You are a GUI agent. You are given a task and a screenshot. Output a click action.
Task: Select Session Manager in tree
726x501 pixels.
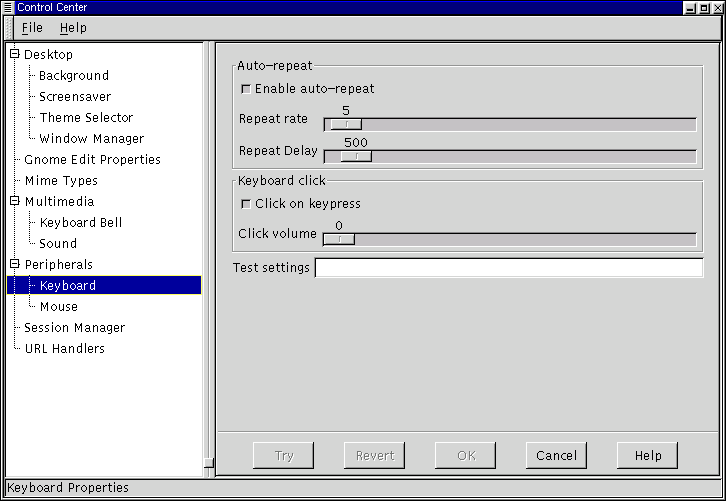[74, 327]
